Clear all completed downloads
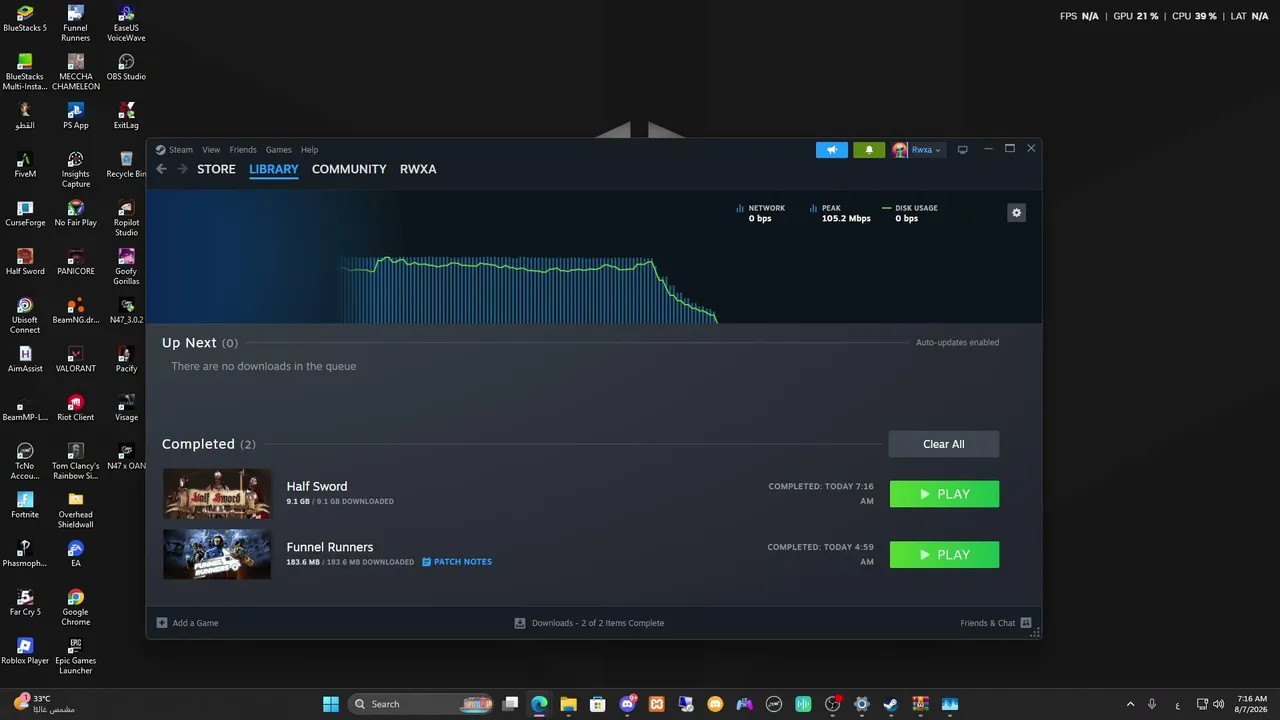1280x720 pixels. click(x=944, y=444)
